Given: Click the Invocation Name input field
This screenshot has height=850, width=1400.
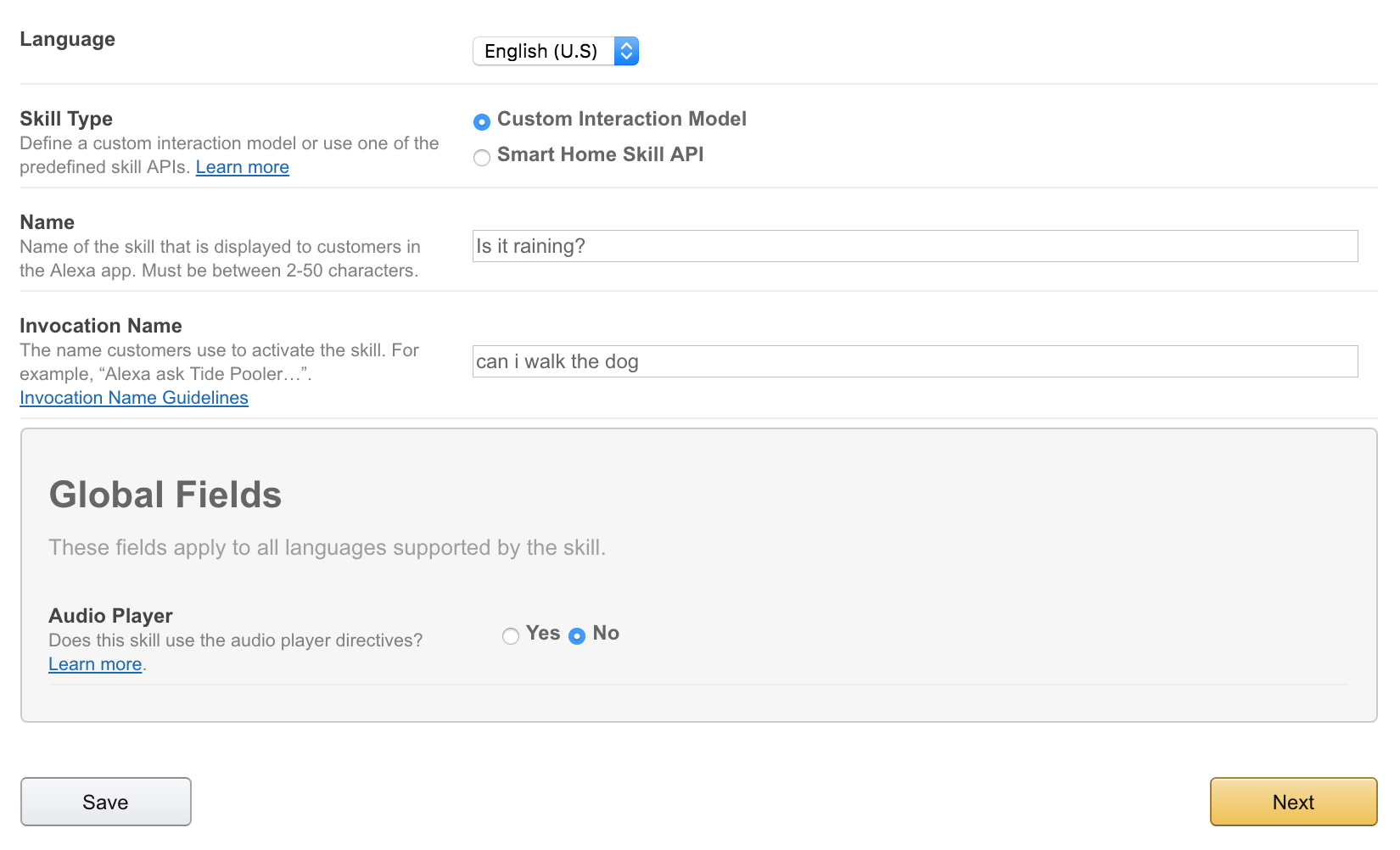Looking at the screenshot, I should pyautogui.click(x=915, y=361).
